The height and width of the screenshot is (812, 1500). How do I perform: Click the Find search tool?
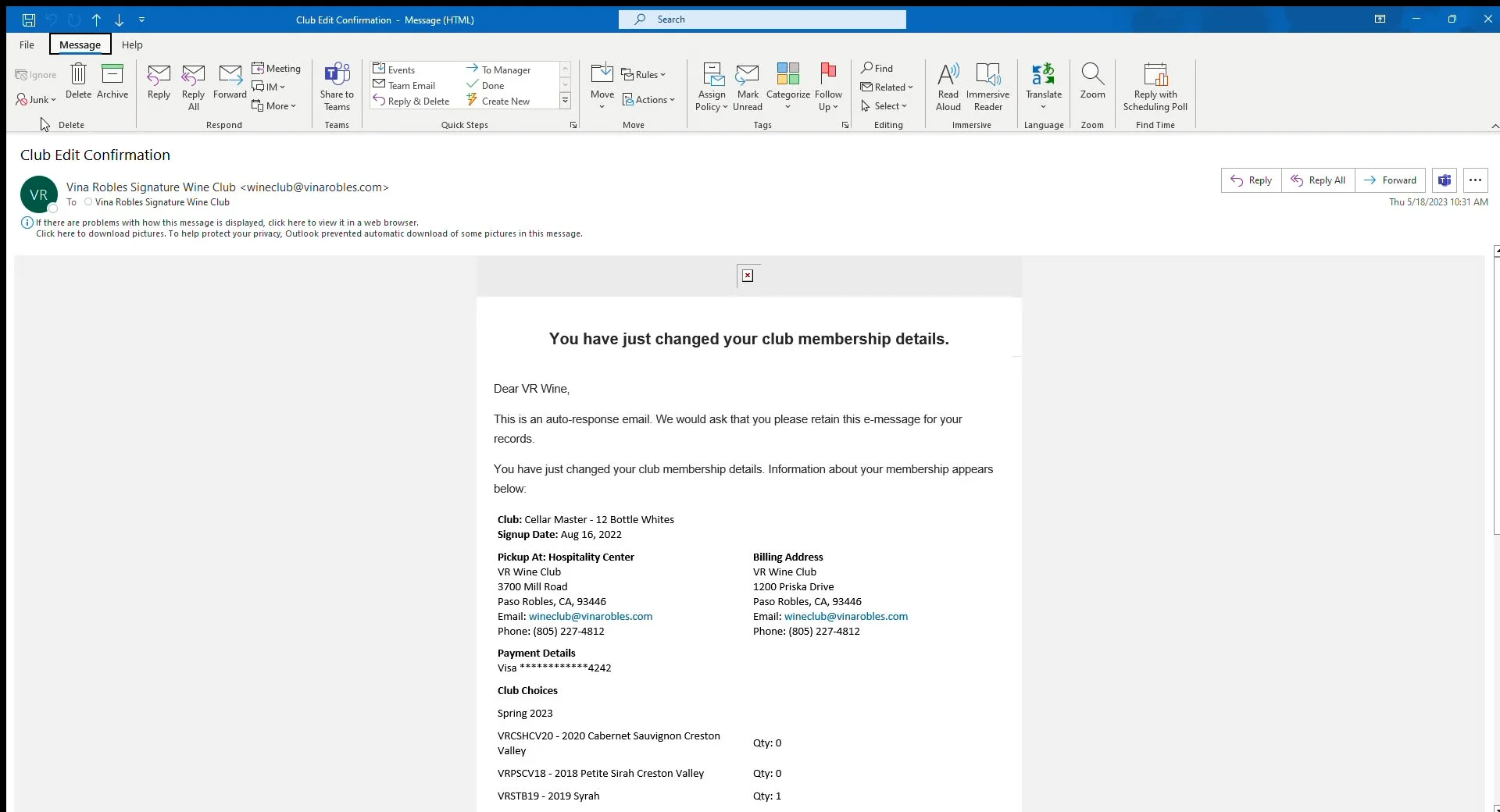pos(877,68)
